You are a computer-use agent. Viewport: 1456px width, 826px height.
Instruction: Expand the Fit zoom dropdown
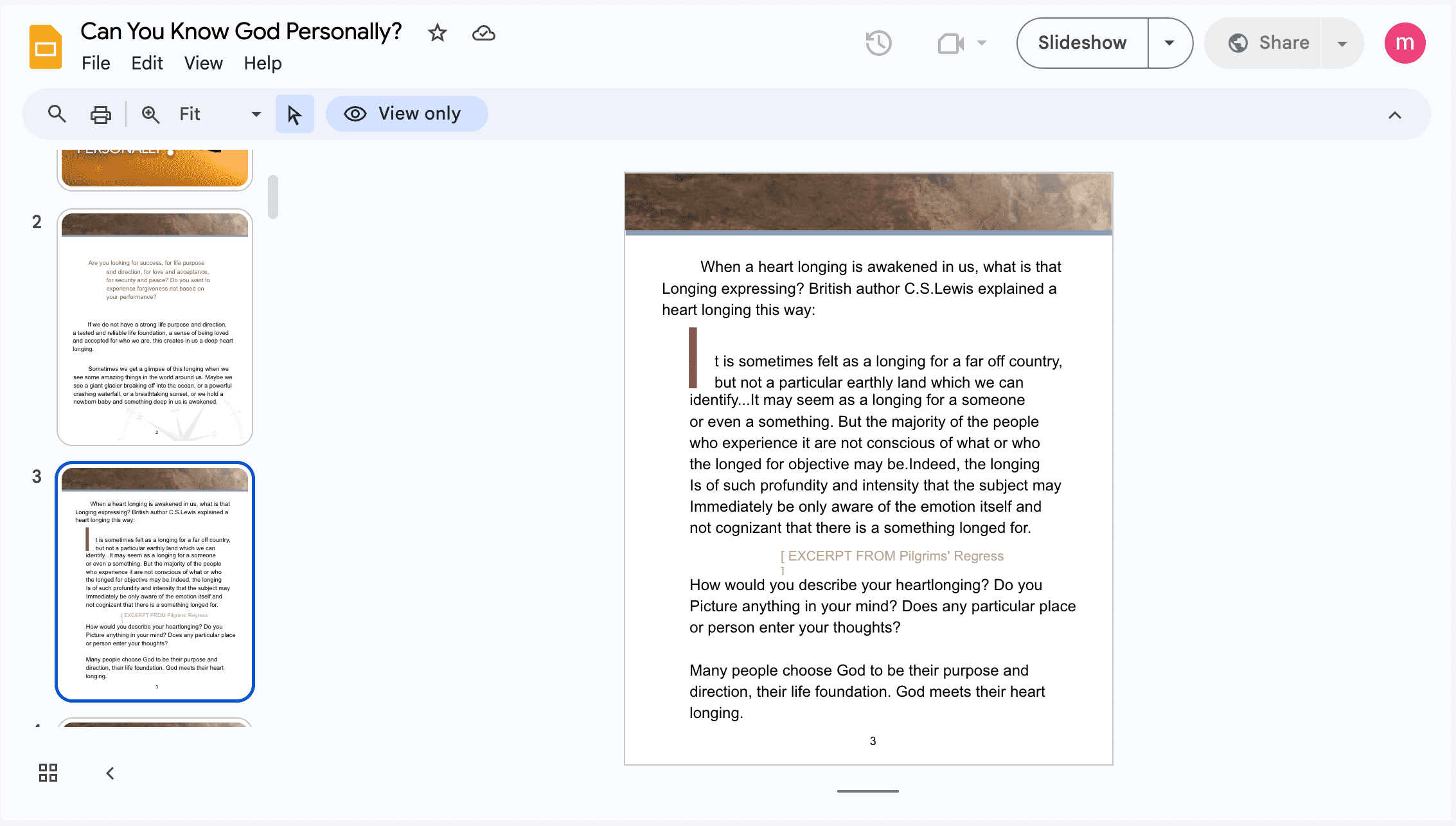pyautogui.click(x=256, y=114)
